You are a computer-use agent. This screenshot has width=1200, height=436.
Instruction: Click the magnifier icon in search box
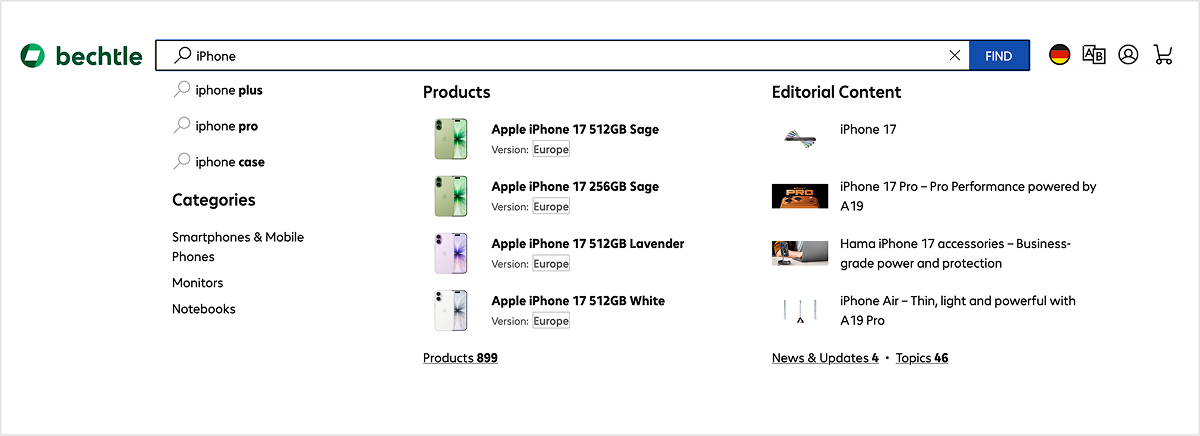[182, 56]
